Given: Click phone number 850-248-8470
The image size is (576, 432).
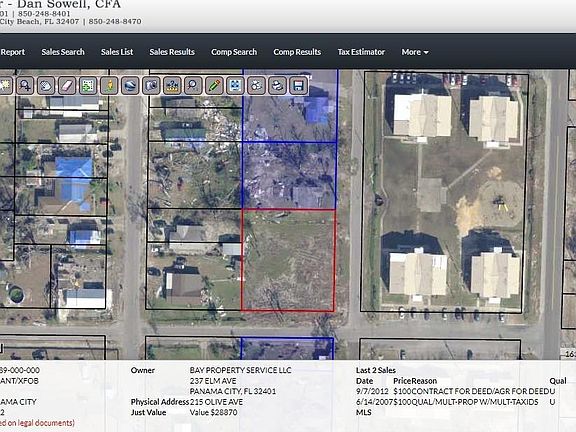Looking at the screenshot, I should (x=115, y=22).
